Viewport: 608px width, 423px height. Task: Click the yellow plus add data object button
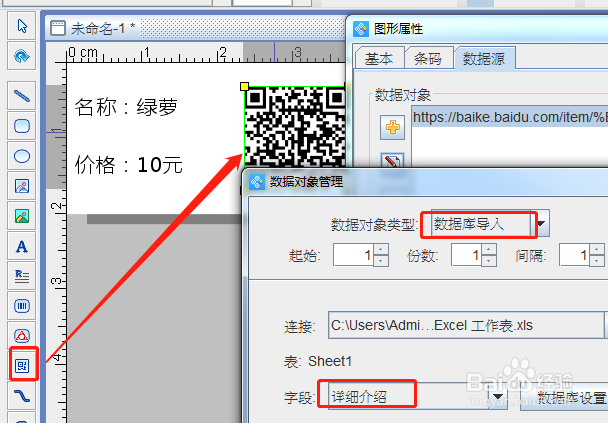click(x=392, y=127)
